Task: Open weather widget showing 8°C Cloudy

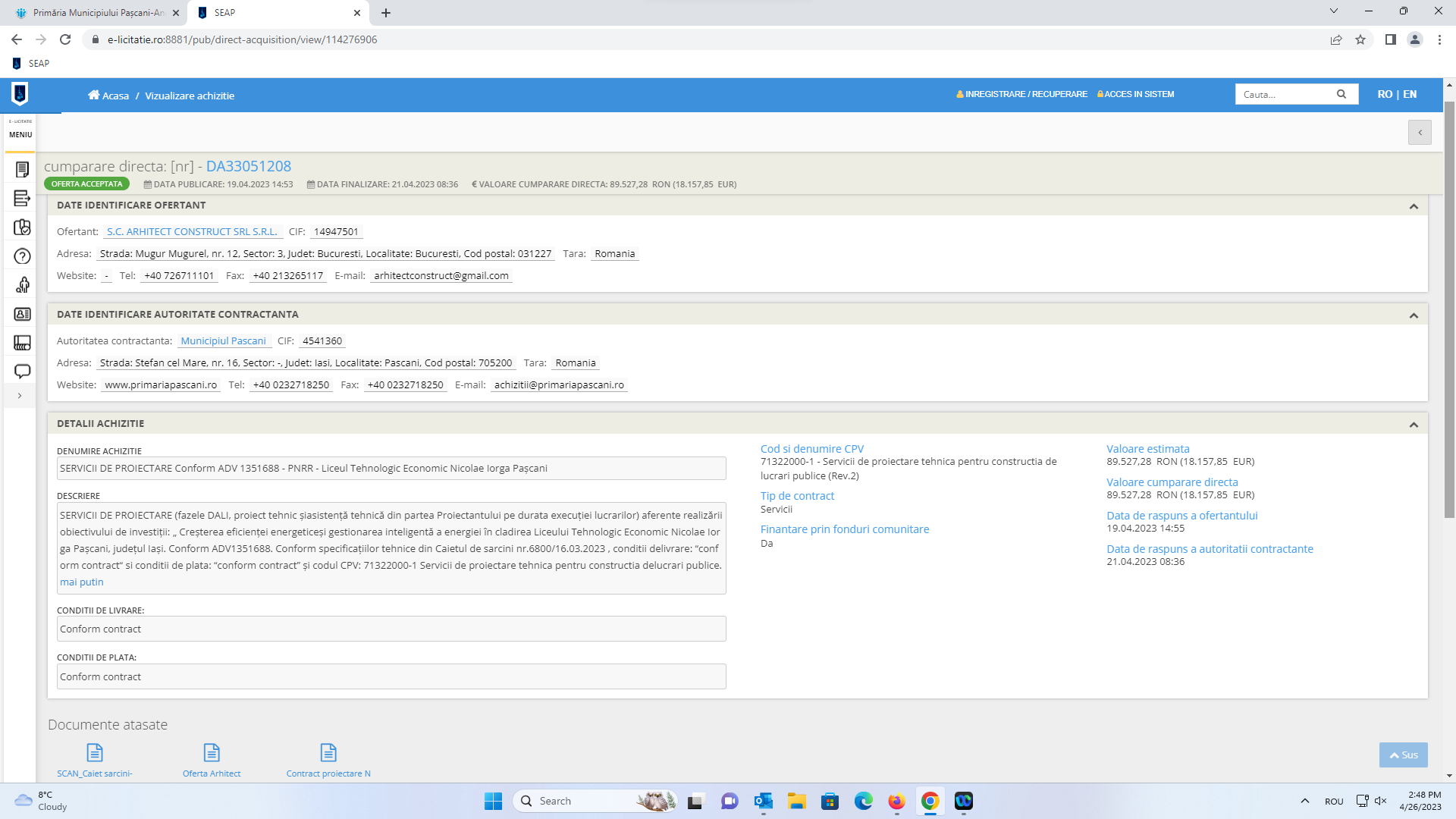Action: pyautogui.click(x=42, y=801)
